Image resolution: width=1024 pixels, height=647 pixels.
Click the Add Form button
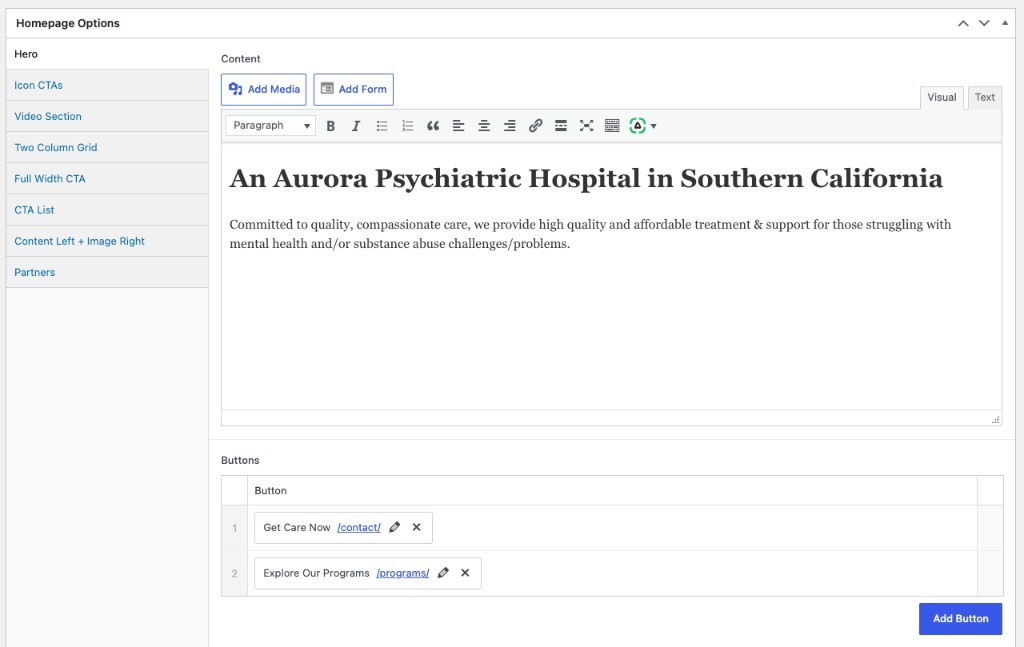[353, 89]
